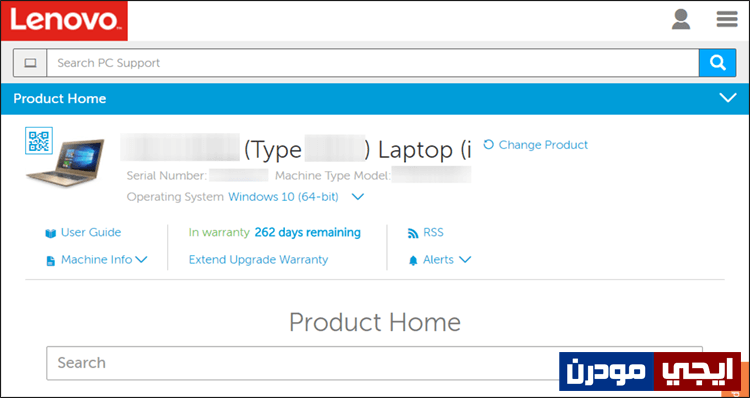
Task: Expand the Product Home blue bar chevron
Action: [x=728, y=98]
